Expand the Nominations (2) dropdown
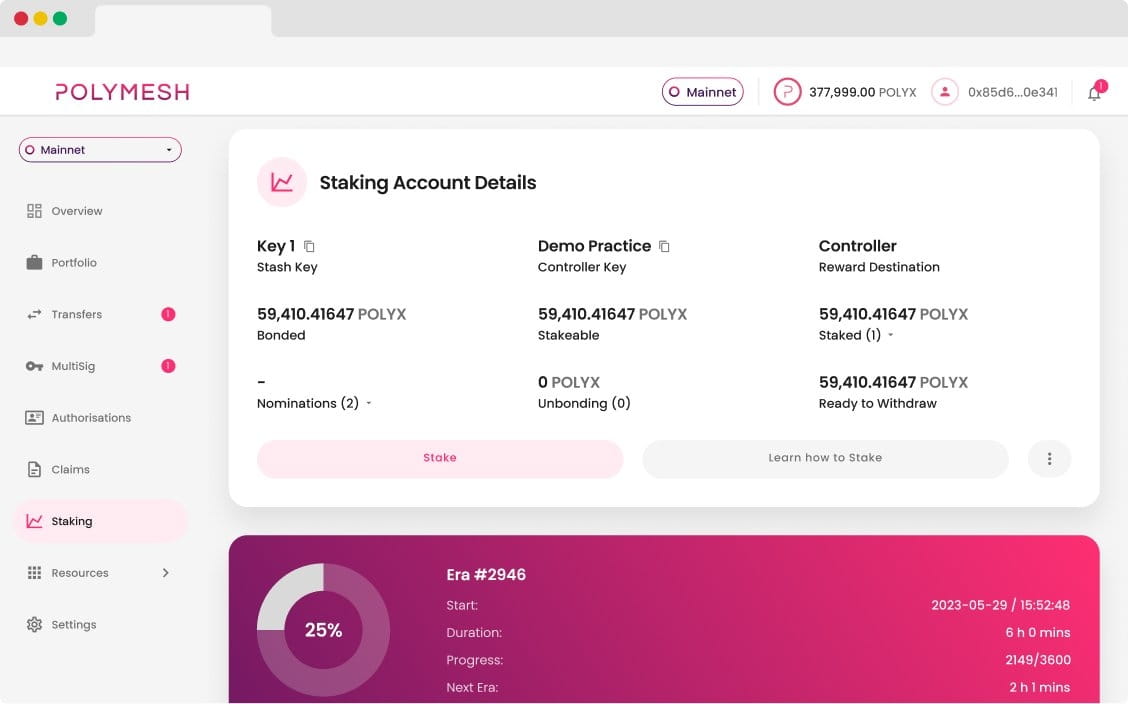Viewport: 1128px width, 704px height. point(367,403)
